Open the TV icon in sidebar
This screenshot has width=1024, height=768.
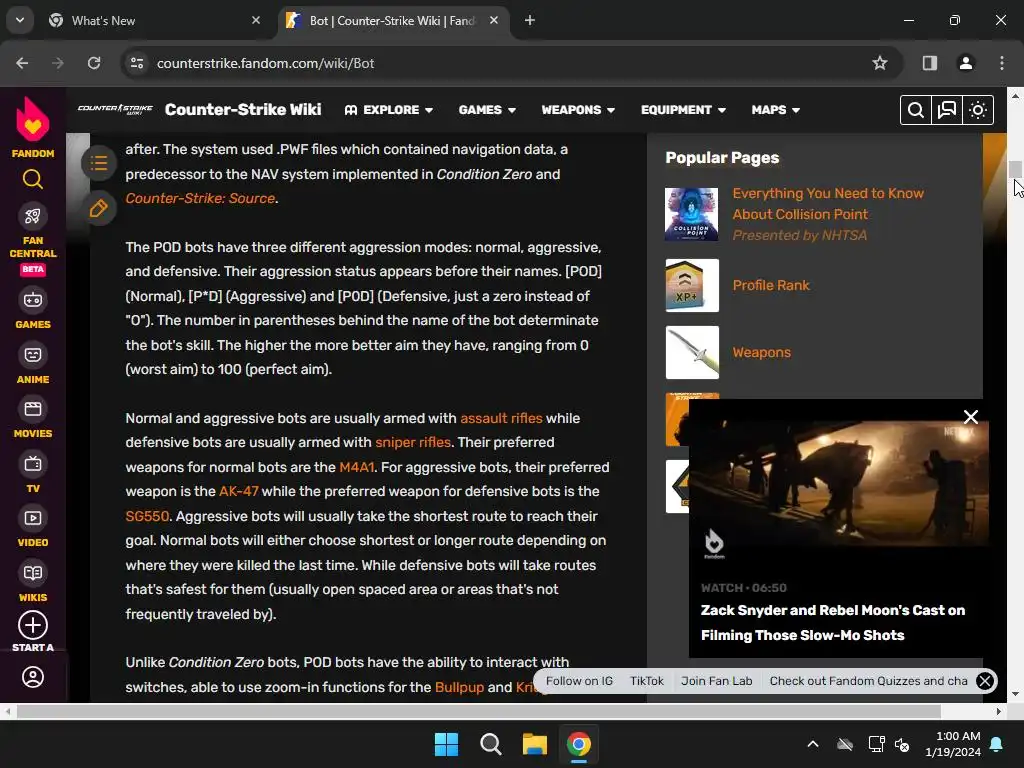click(33, 464)
